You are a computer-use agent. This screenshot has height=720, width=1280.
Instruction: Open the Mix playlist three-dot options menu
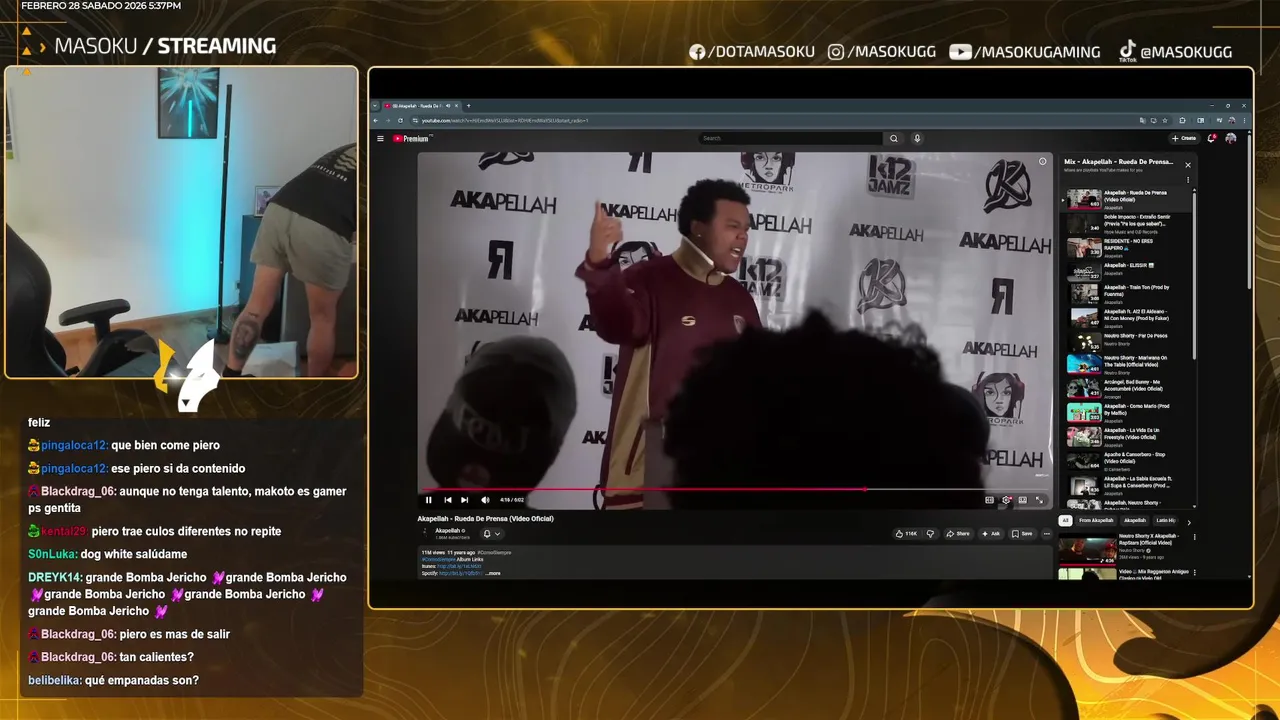(1188, 181)
